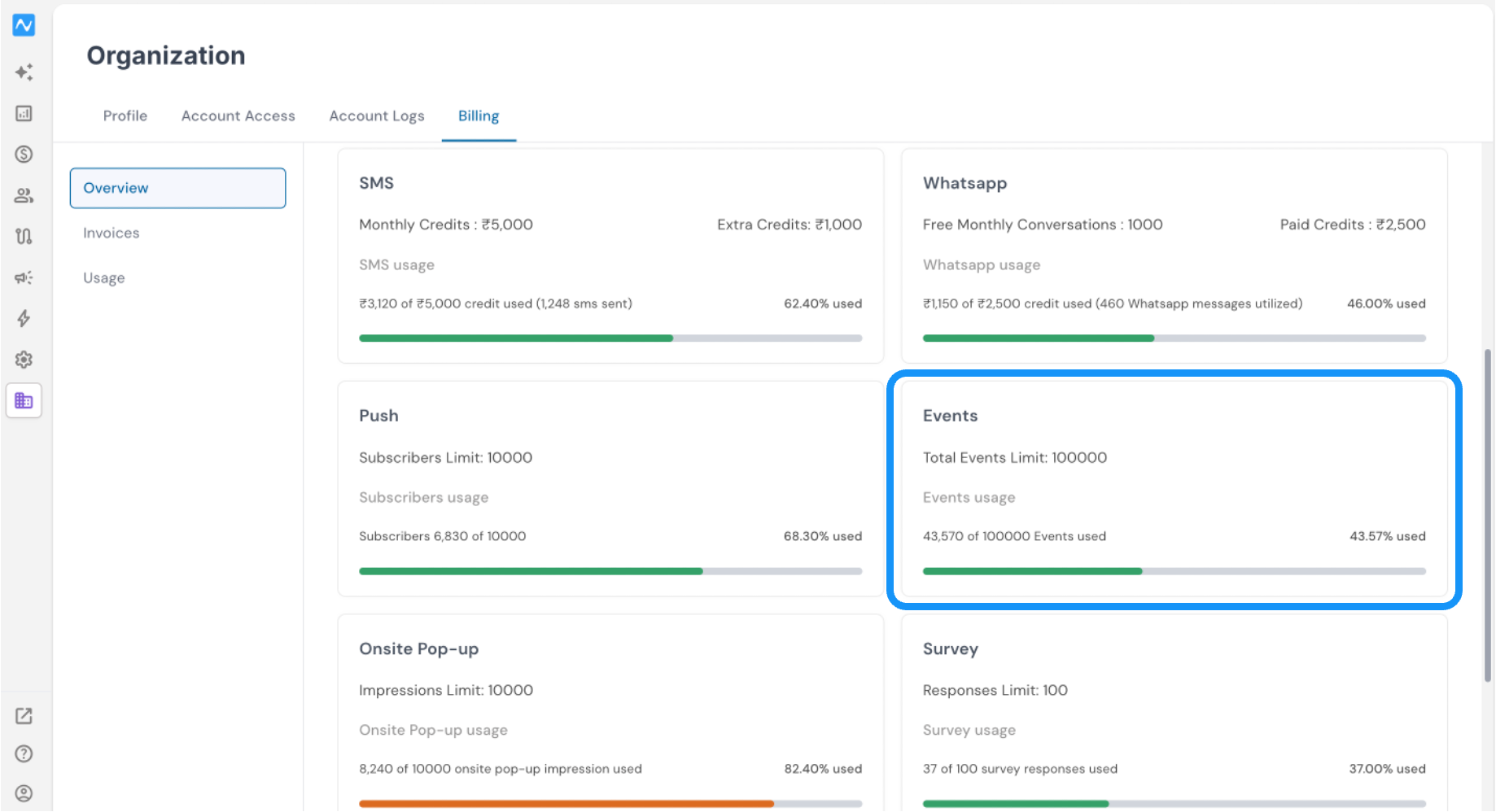Open the campaigns megaphone icon in sidebar
Image resolution: width=1496 pixels, height=812 pixels.
(24, 277)
